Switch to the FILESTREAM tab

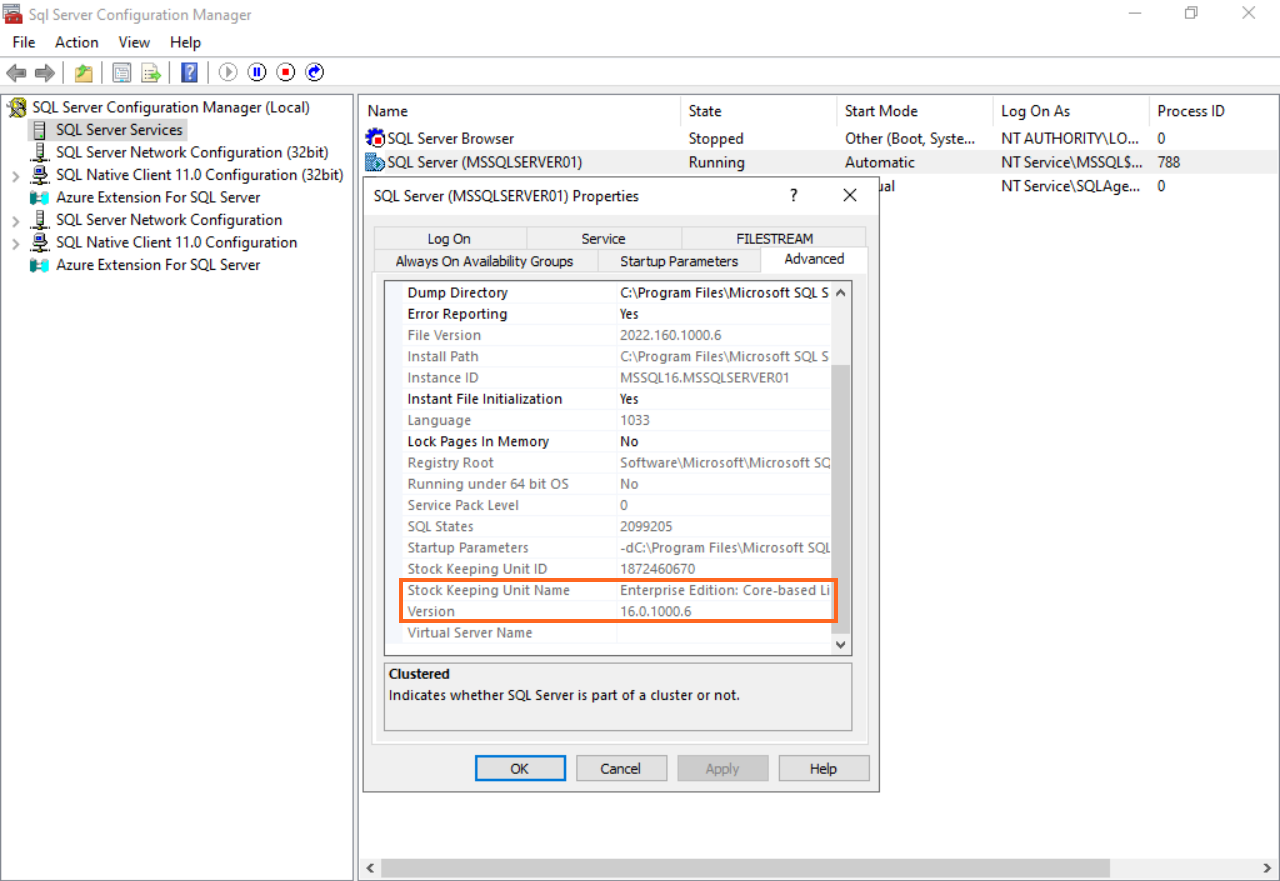click(774, 239)
